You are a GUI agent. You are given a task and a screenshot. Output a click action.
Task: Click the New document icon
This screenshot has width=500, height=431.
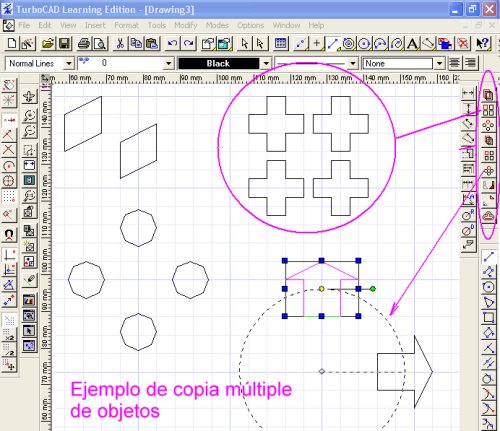pyautogui.click(x=12, y=43)
